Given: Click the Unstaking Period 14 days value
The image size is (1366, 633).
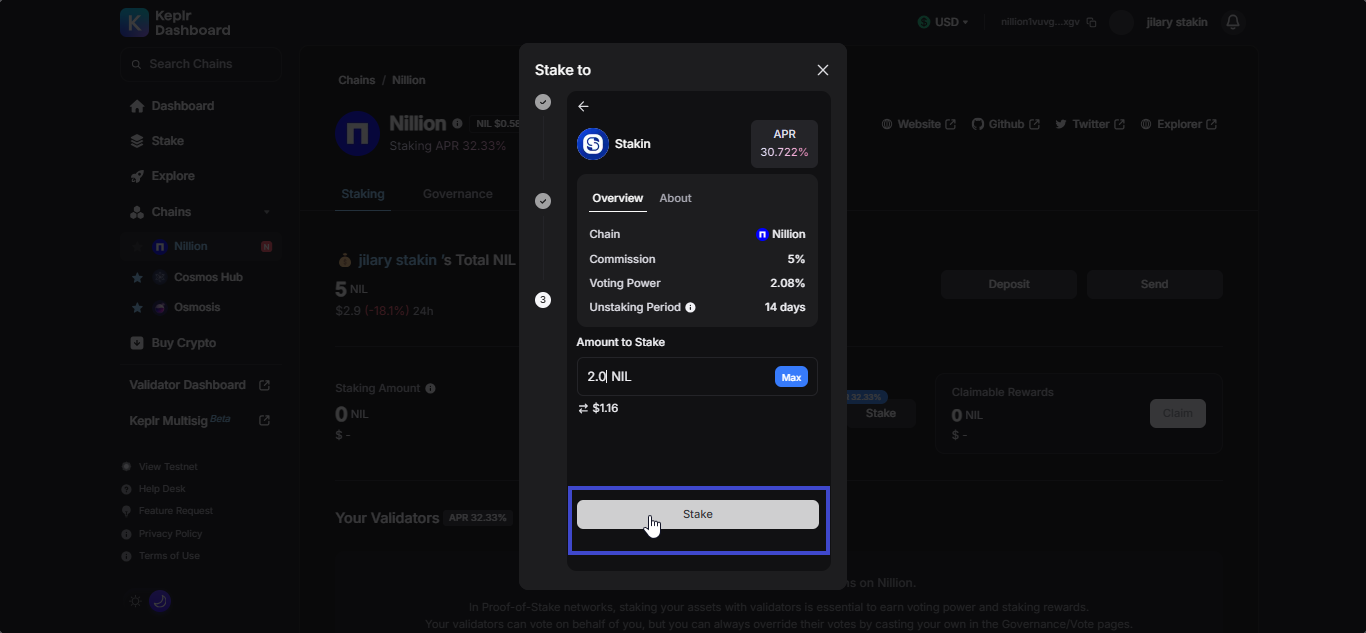Looking at the screenshot, I should pyautogui.click(x=785, y=307).
